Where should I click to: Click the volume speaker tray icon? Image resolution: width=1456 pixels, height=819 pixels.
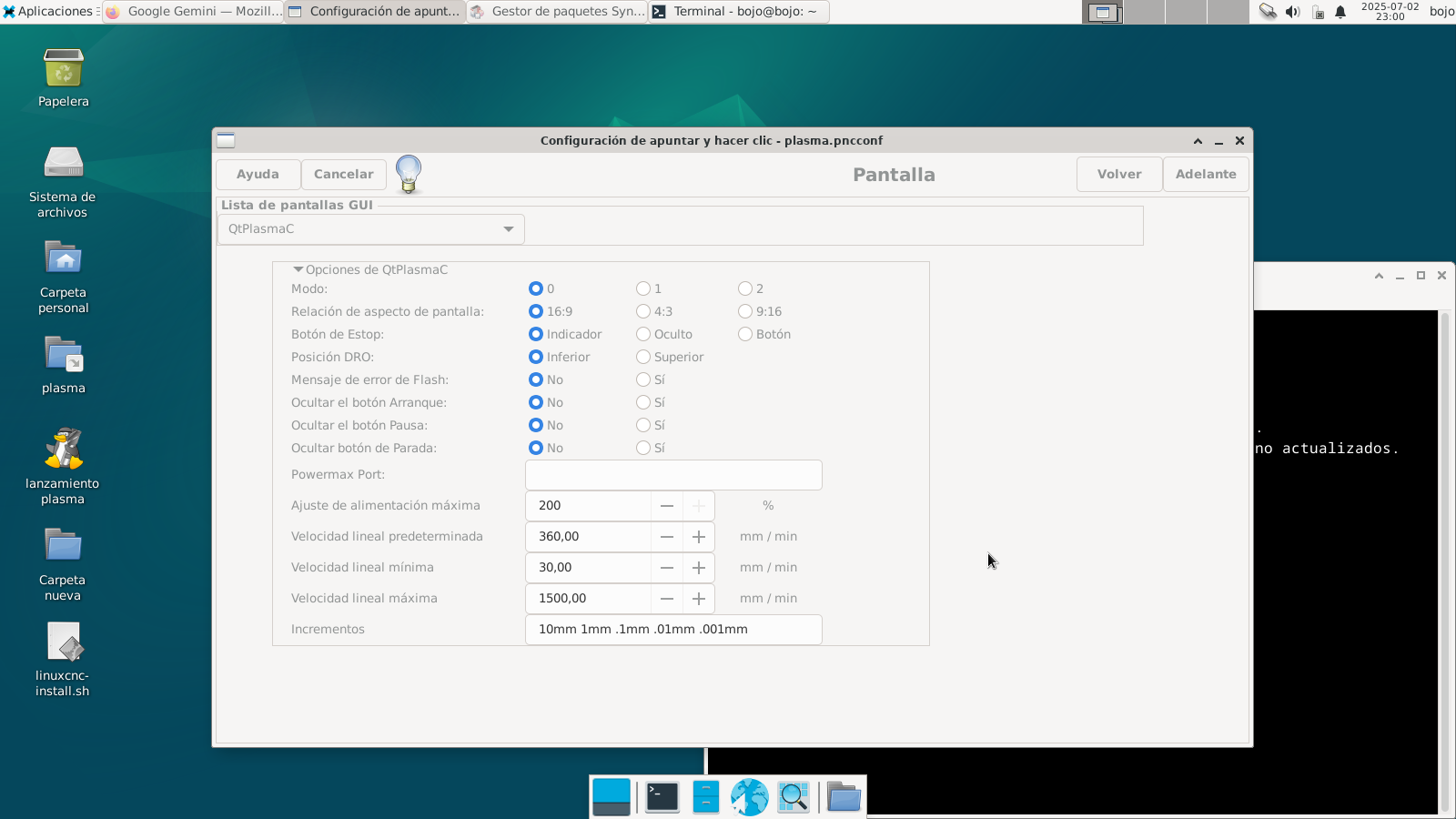pos(1292,12)
